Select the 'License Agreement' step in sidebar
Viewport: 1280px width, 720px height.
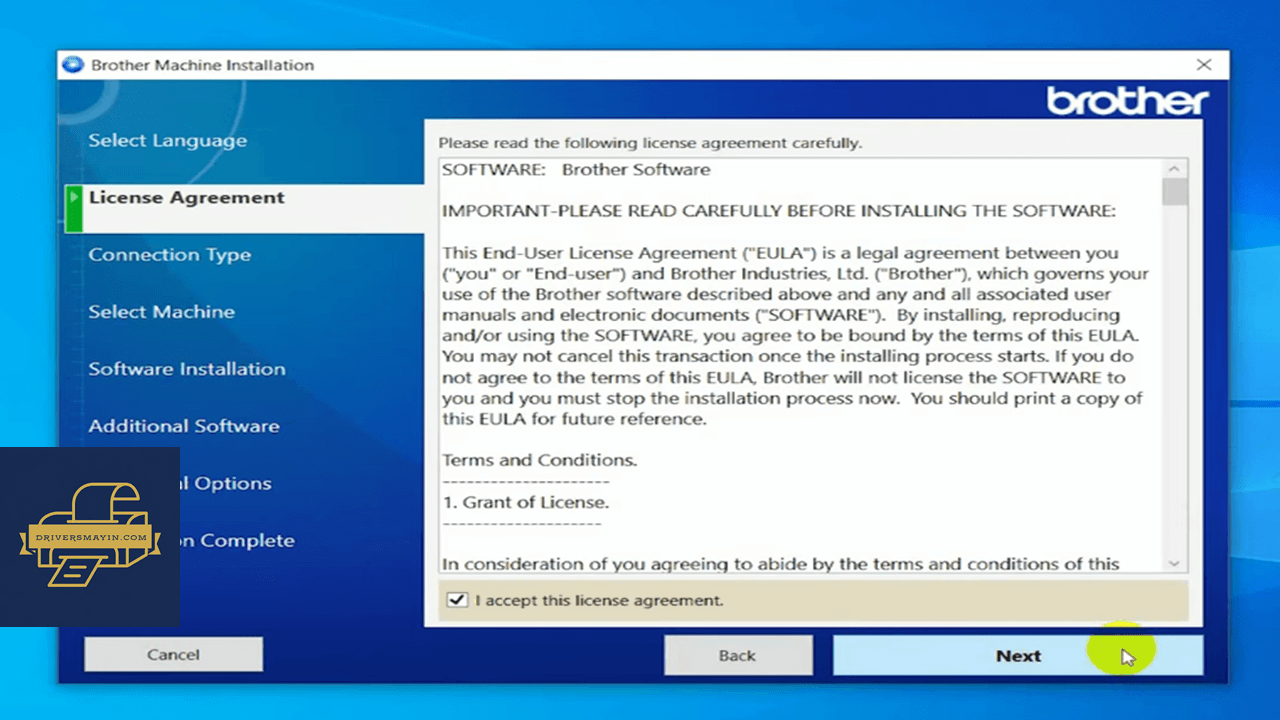[187, 198]
